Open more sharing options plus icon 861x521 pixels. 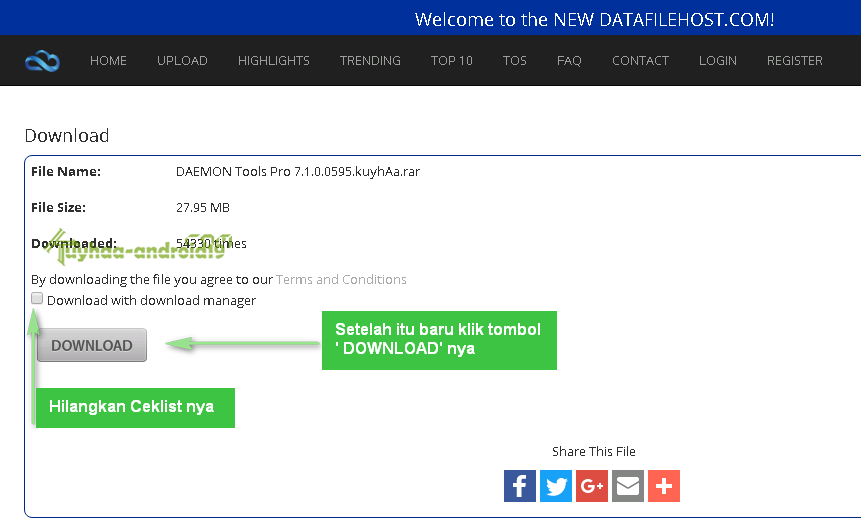click(664, 486)
